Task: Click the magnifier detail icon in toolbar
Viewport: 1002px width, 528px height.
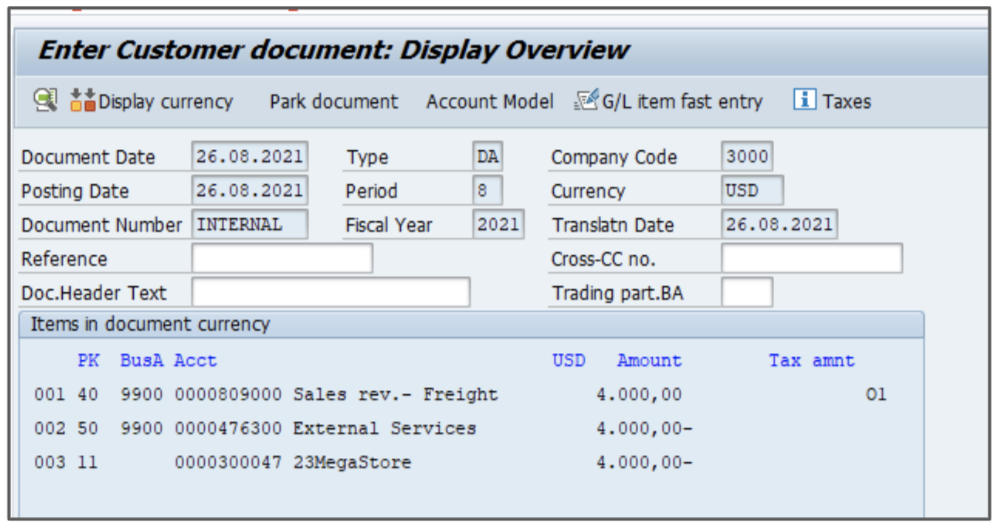Action: pos(45,100)
